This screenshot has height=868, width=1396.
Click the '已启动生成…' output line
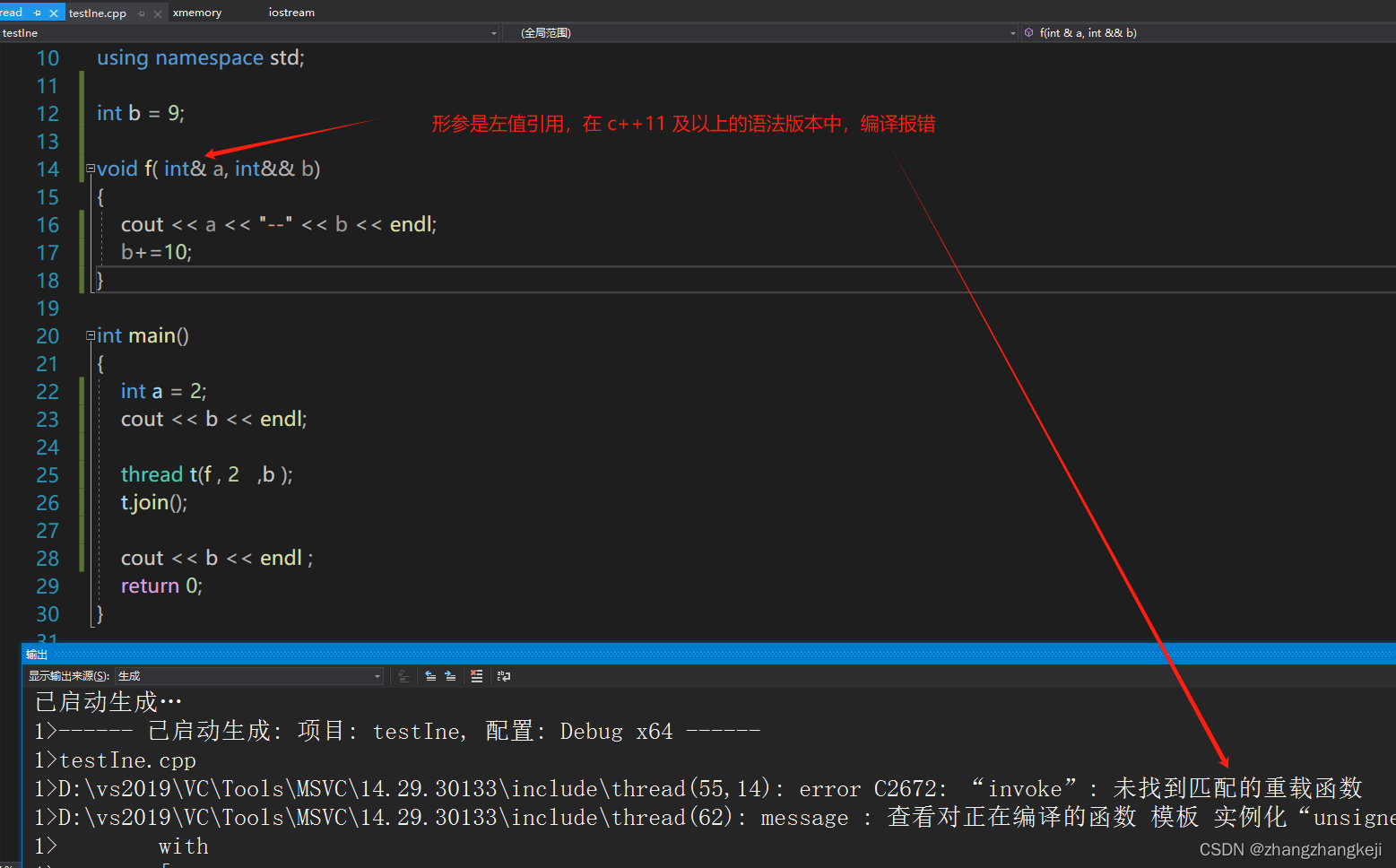(108, 702)
